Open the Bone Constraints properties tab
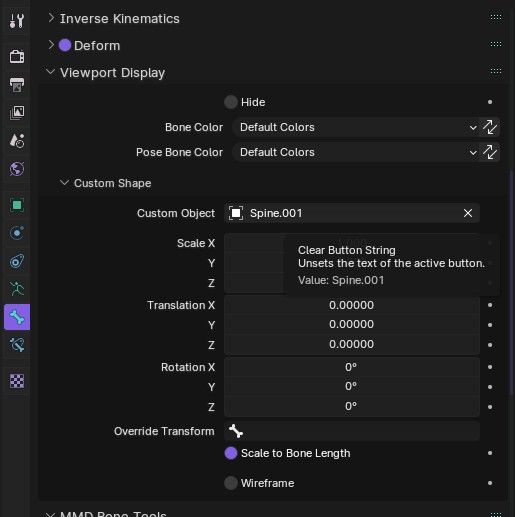This screenshot has width=515, height=517. (x=17, y=345)
